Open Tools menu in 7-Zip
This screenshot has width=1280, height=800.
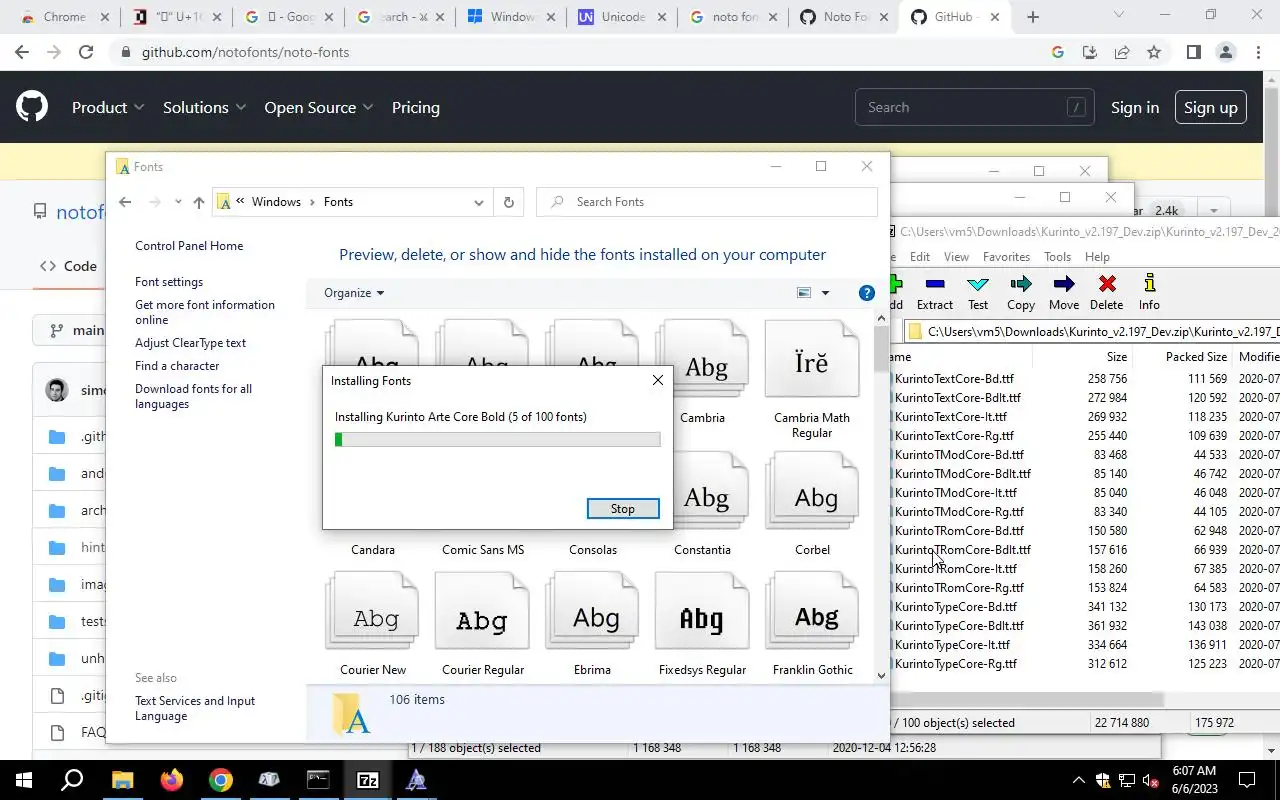point(1057,257)
